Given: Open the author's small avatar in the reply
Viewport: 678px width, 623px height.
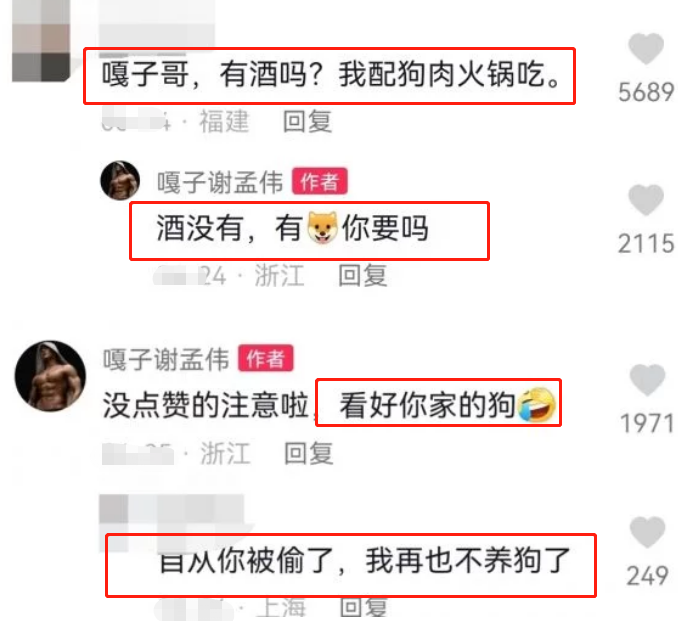Looking at the screenshot, I should [120, 180].
